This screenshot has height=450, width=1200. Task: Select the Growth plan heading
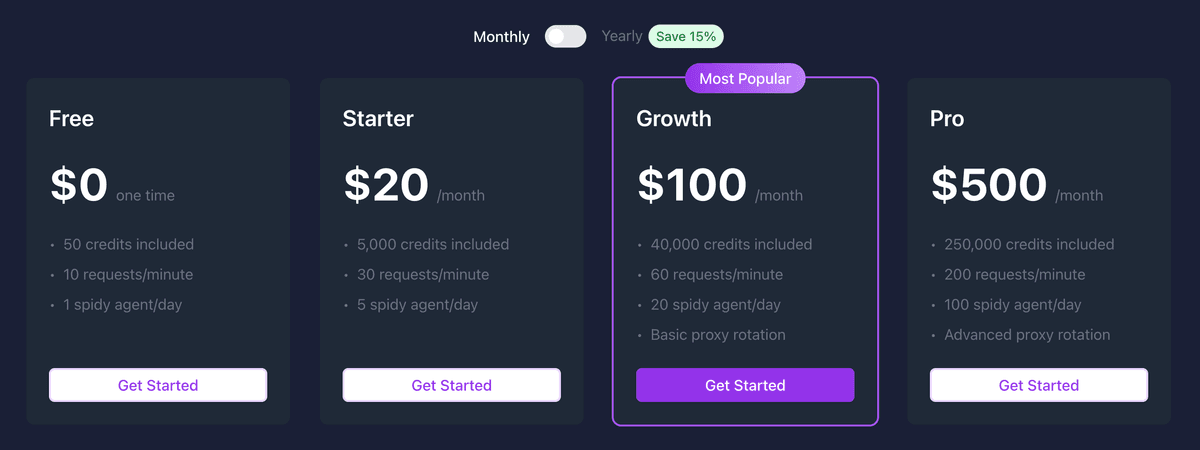tap(674, 119)
